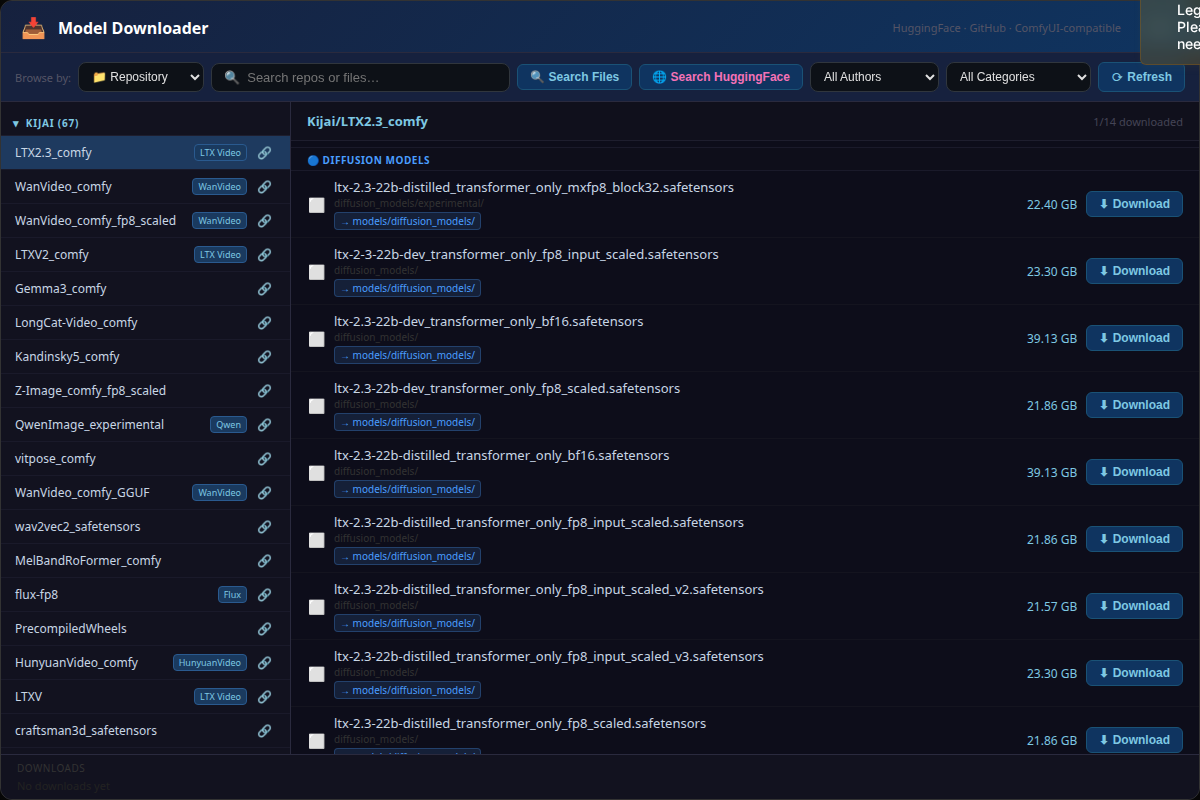Screen dimensions: 1200x800
Task: Open the All Authors dropdown
Action: click(874, 77)
